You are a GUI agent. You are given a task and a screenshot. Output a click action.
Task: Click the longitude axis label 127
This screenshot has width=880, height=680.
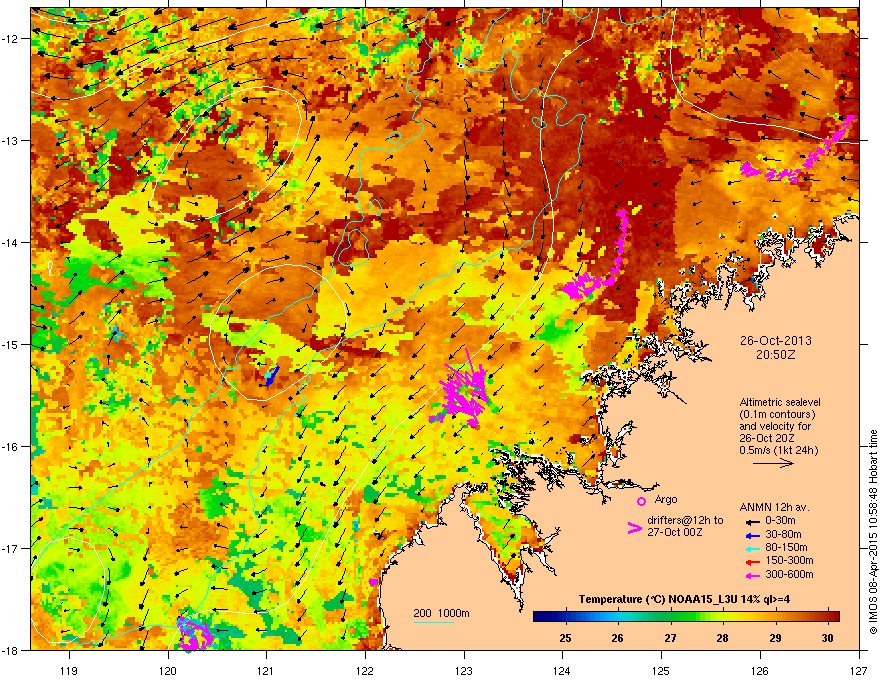point(859,670)
